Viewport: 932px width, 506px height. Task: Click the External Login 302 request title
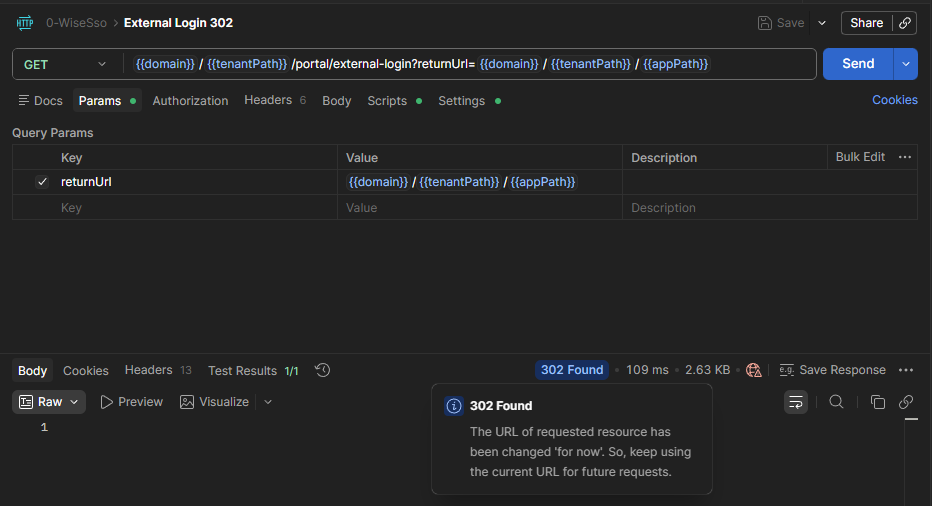click(178, 23)
